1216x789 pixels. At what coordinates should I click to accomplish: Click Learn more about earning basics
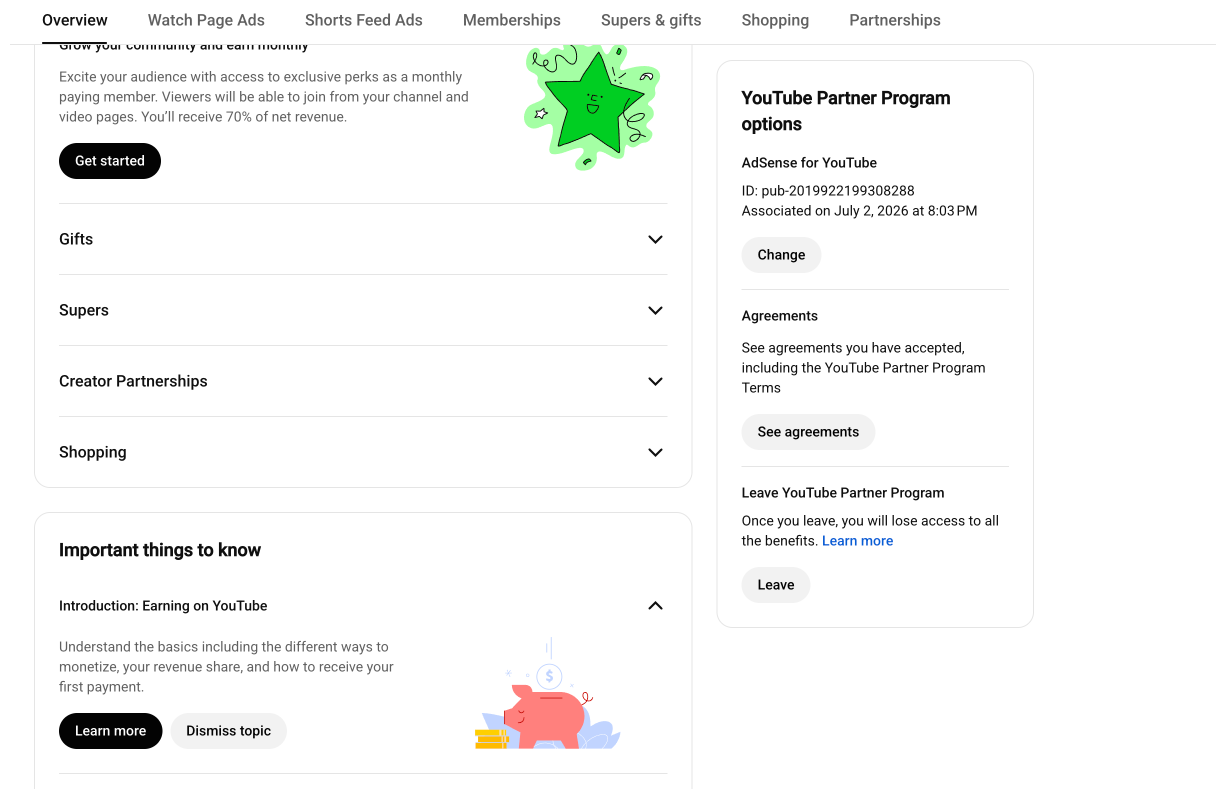110,731
